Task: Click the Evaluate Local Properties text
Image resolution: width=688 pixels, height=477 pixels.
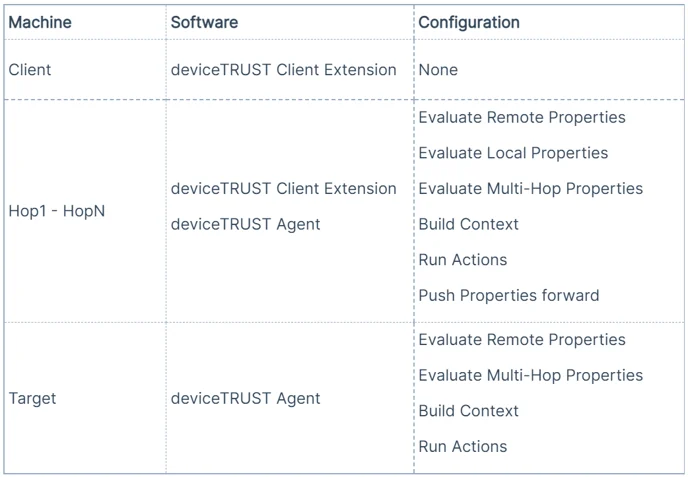Action: click(513, 153)
